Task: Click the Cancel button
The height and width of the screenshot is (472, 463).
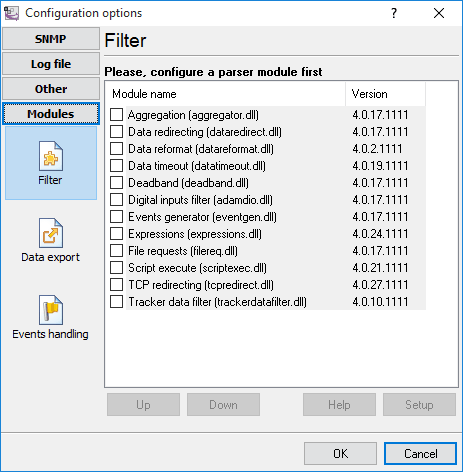Action: coord(420,453)
